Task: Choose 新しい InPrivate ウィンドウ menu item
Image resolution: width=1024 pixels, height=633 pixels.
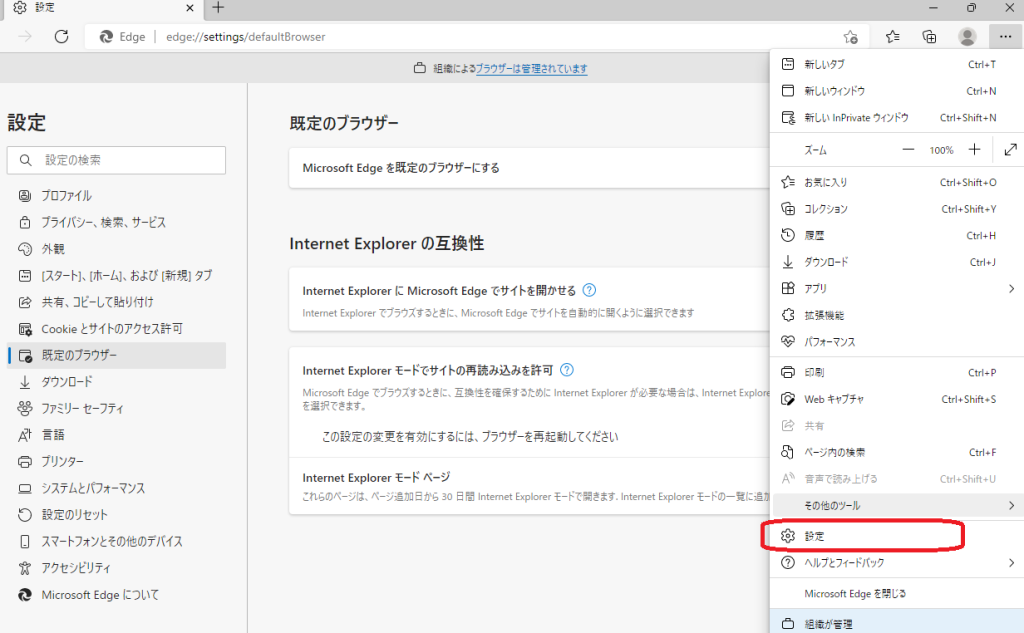Action: pos(856,118)
